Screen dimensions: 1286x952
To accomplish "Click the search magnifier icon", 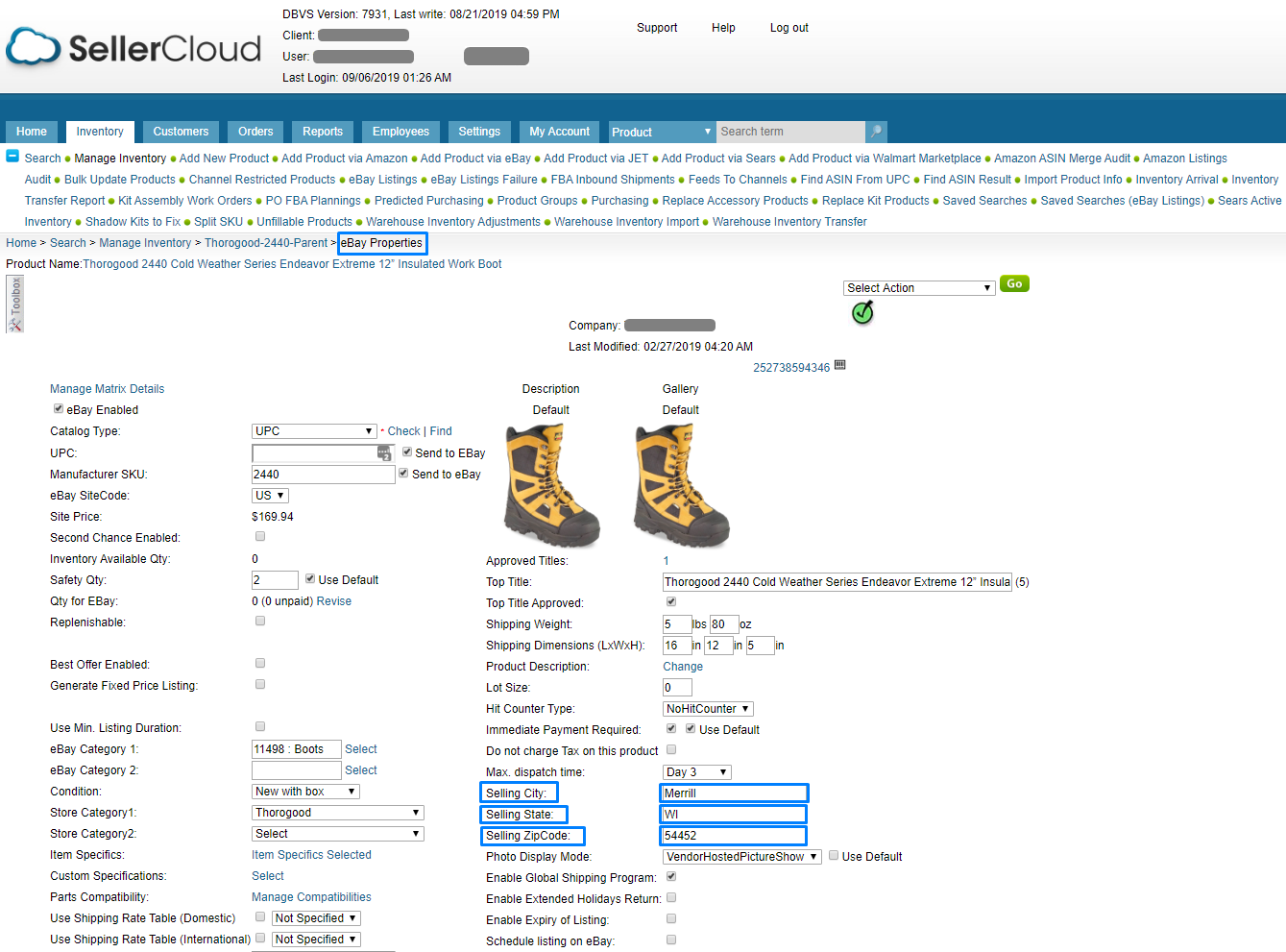I will [876, 132].
